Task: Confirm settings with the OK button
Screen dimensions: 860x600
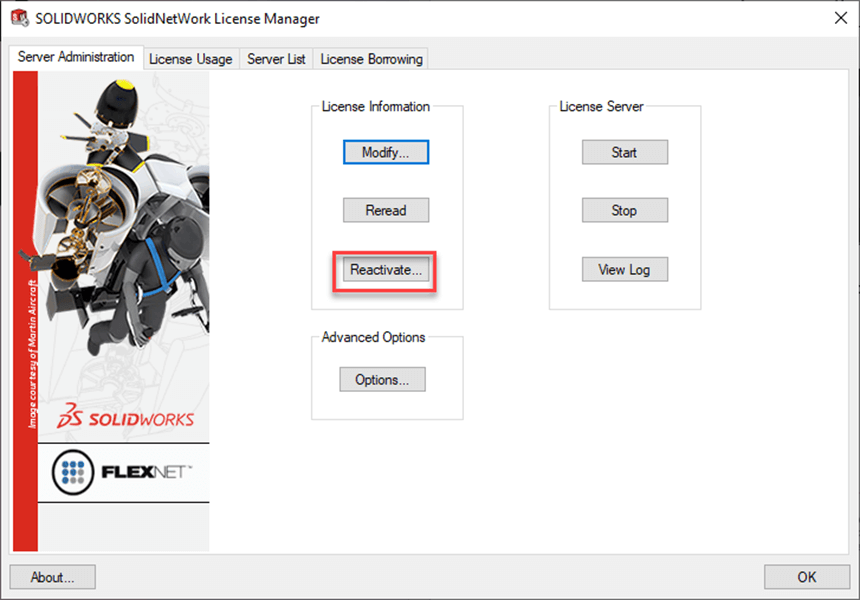Action: 806,577
